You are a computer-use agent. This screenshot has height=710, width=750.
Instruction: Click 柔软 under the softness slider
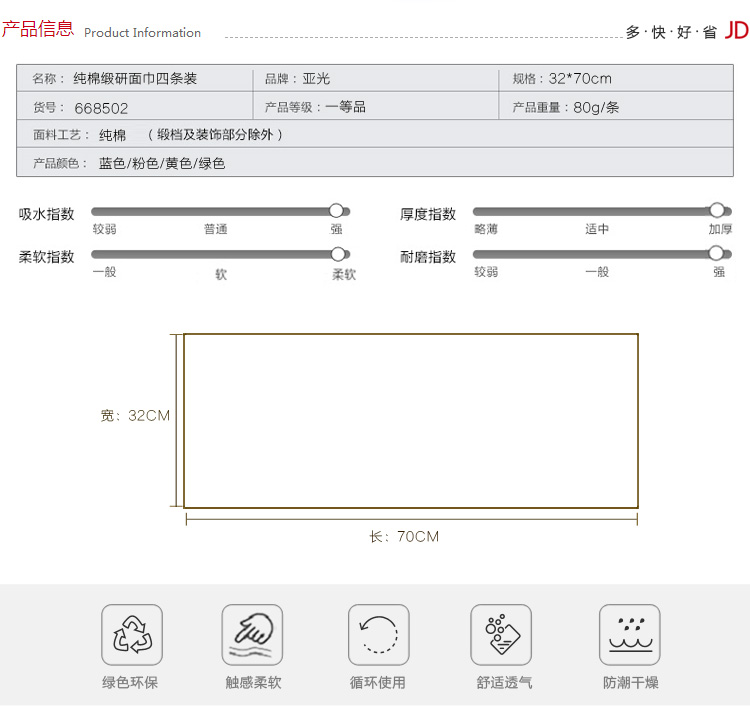344,274
